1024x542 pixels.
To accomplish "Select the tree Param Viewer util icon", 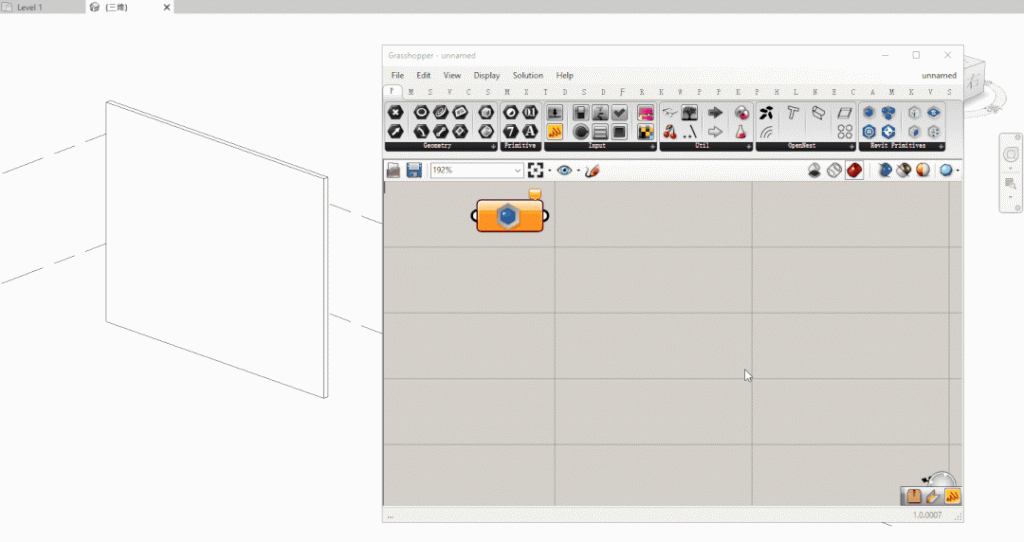I will point(690,112).
